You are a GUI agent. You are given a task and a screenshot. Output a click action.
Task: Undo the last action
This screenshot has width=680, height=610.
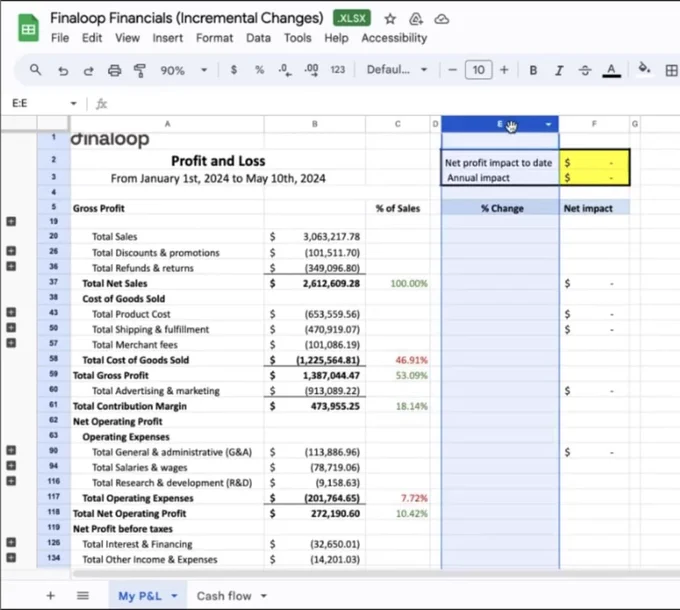(63, 70)
